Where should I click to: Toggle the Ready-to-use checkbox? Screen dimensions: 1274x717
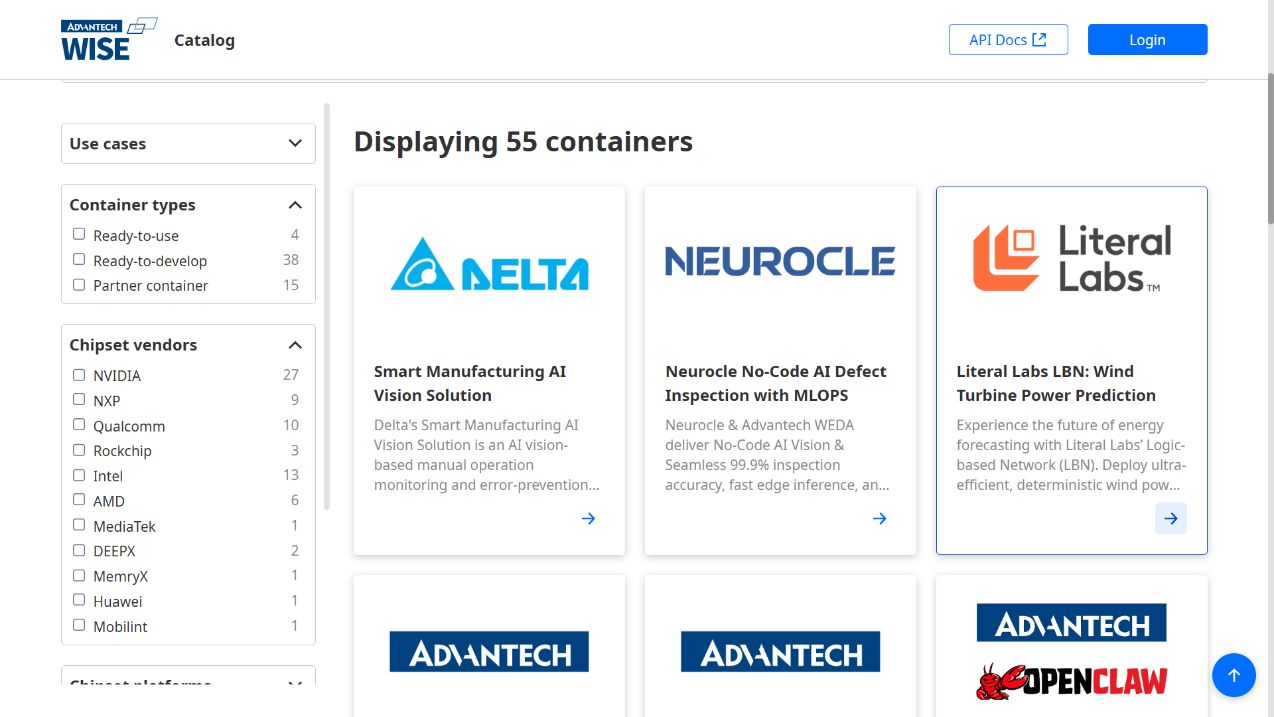[79, 234]
